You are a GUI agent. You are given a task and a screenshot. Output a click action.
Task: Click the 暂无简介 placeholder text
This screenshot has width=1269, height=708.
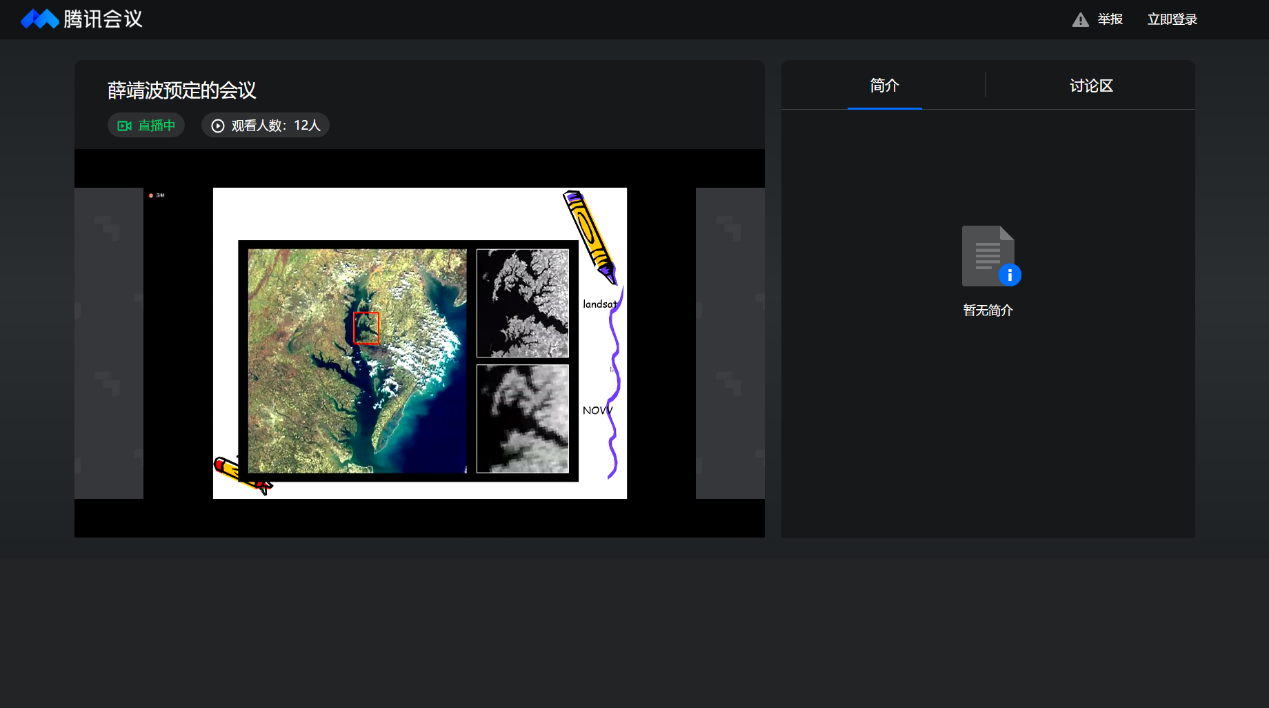pyautogui.click(x=988, y=310)
